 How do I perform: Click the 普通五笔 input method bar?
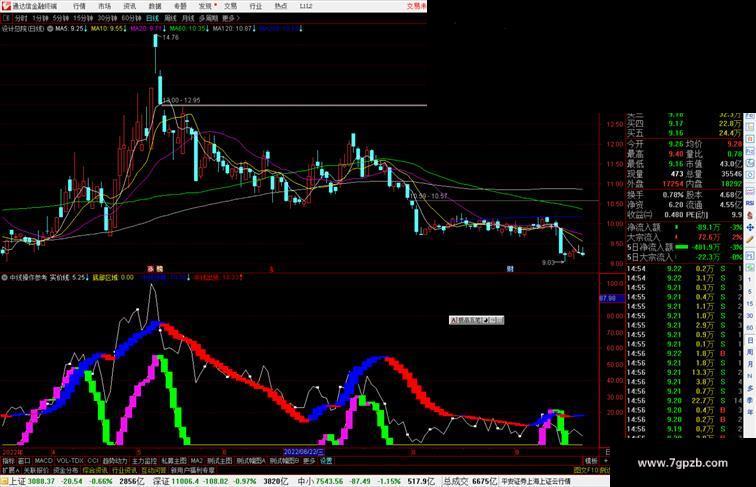(x=476, y=320)
